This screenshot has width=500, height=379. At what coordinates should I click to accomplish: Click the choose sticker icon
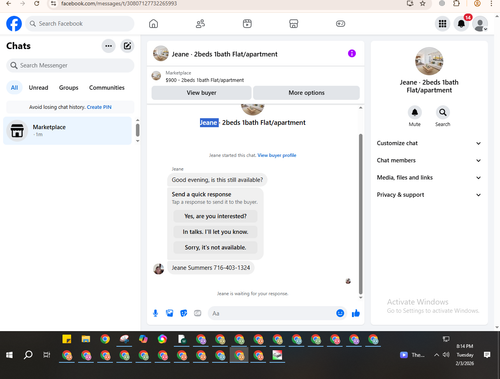click(184, 313)
